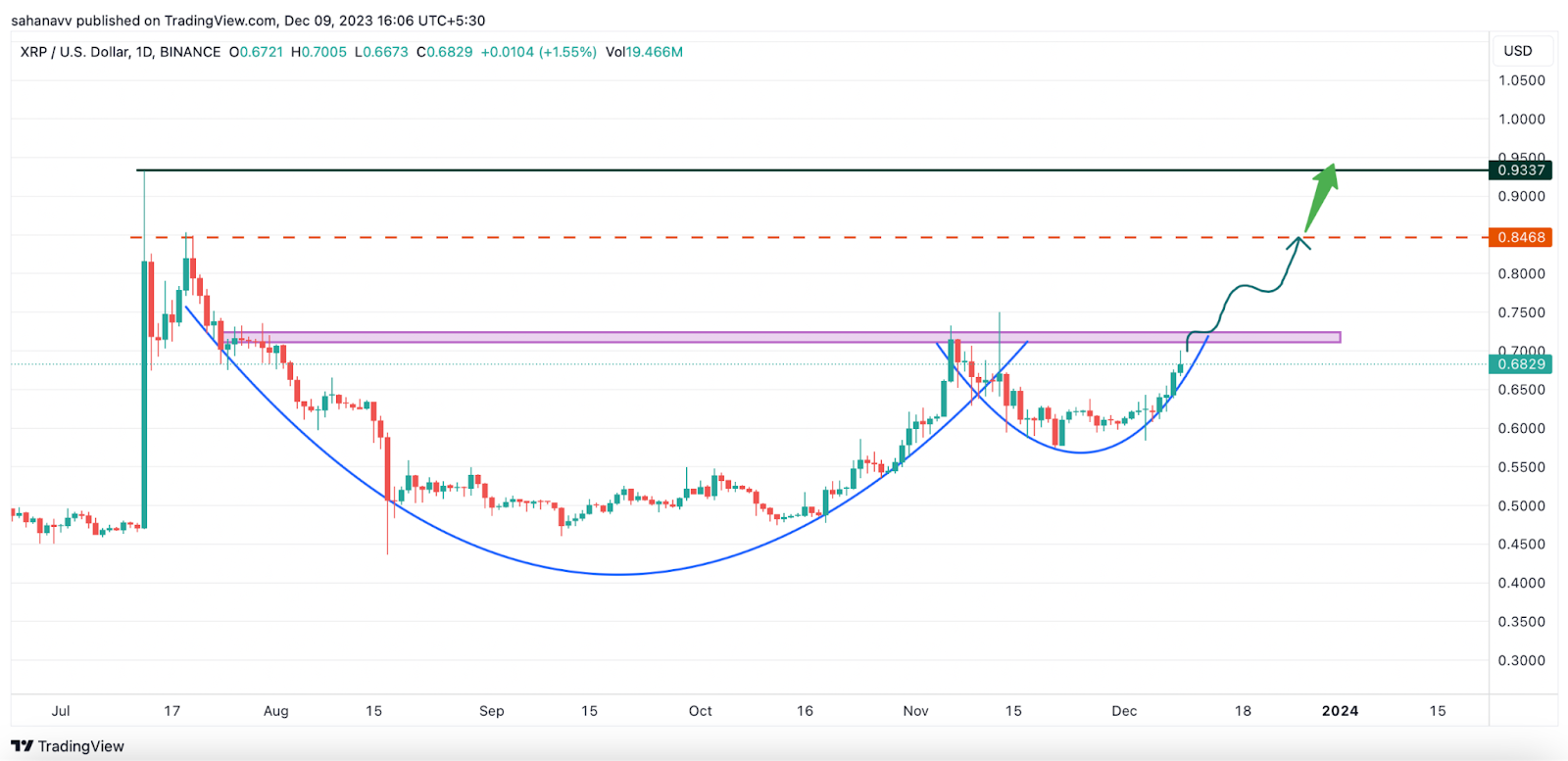Toggle the dark green horizontal target line
The image size is (1568, 761).
(686, 168)
